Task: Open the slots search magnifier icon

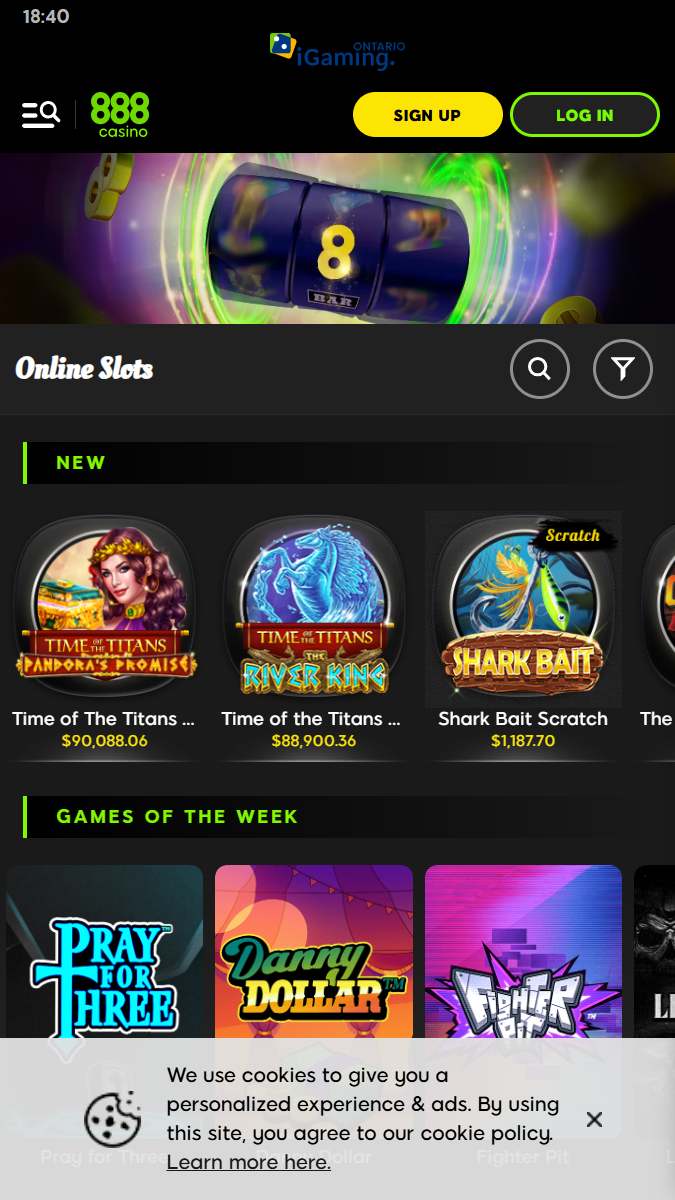Action: [540, 370]
